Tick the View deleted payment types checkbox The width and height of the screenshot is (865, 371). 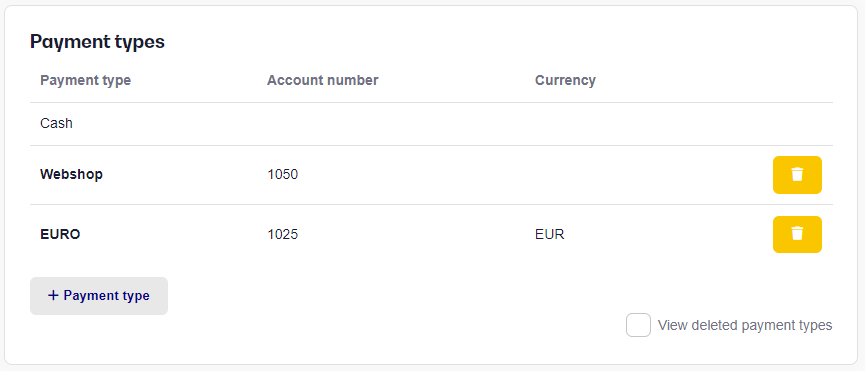coord(638,325)
